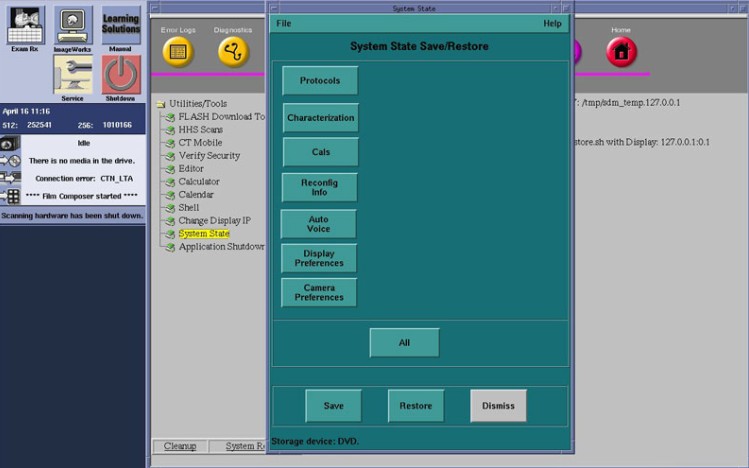Open the Learning Solutions Manual

click(x=121, y=26)
